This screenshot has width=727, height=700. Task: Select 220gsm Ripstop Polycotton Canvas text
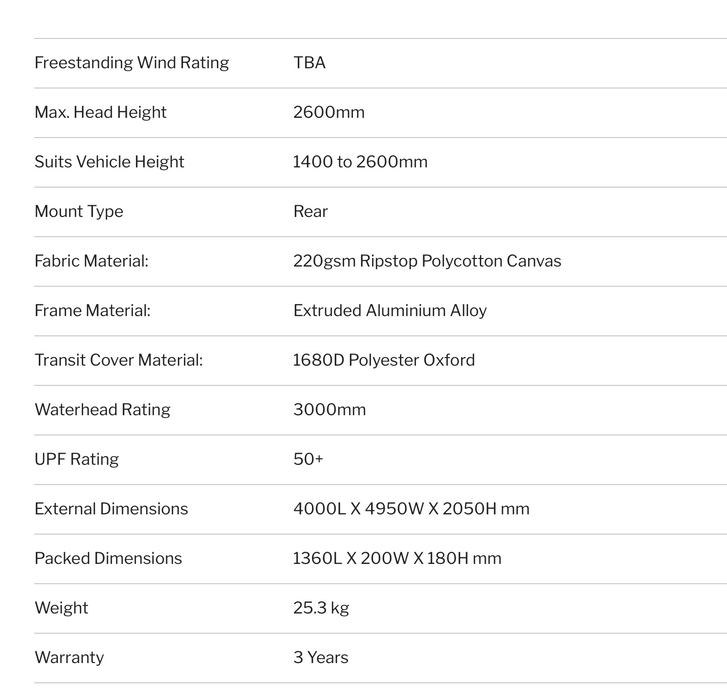[x=427, y=261]
